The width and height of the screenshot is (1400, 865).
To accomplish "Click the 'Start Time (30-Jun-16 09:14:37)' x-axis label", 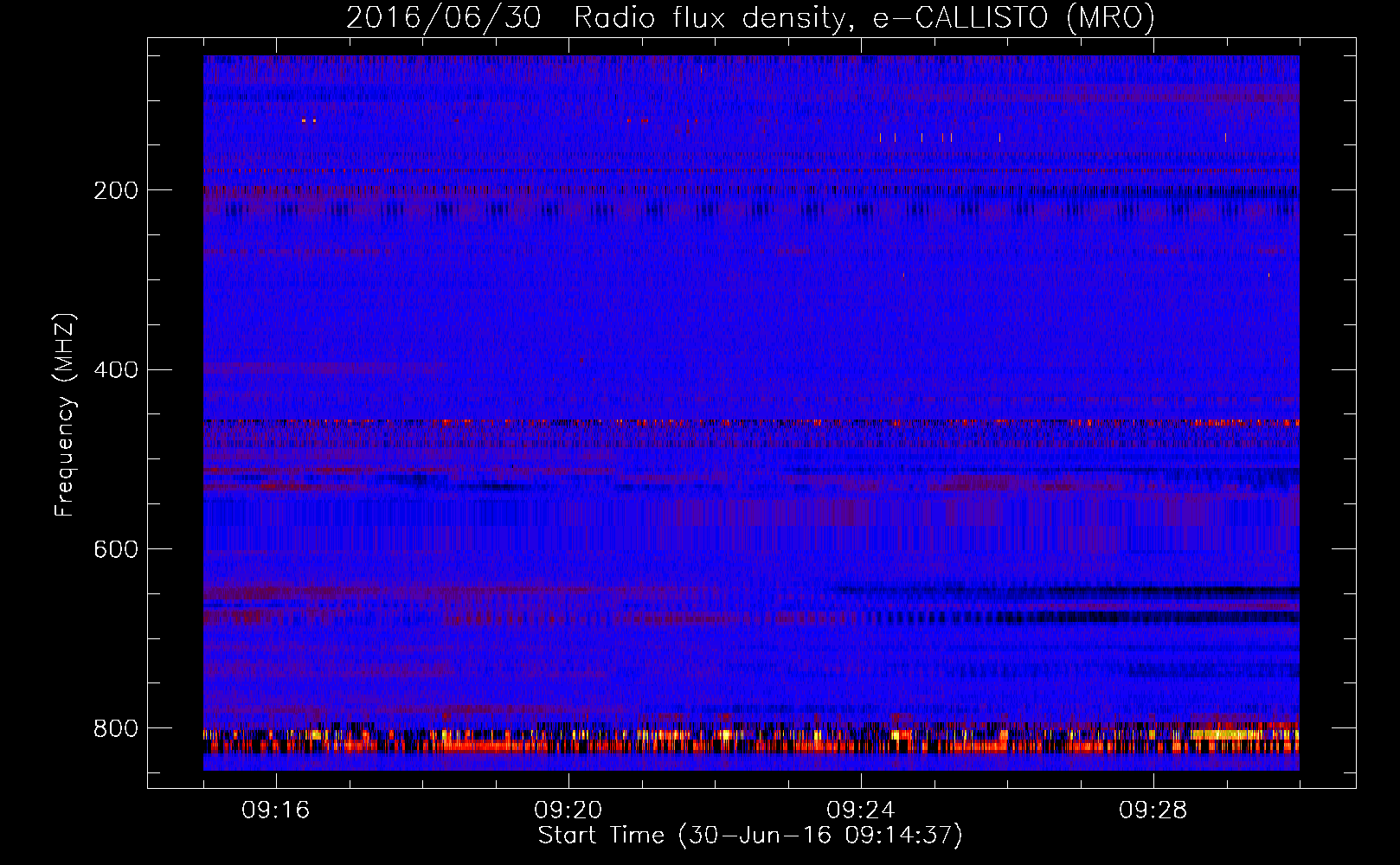I will [x=750, y=836].
